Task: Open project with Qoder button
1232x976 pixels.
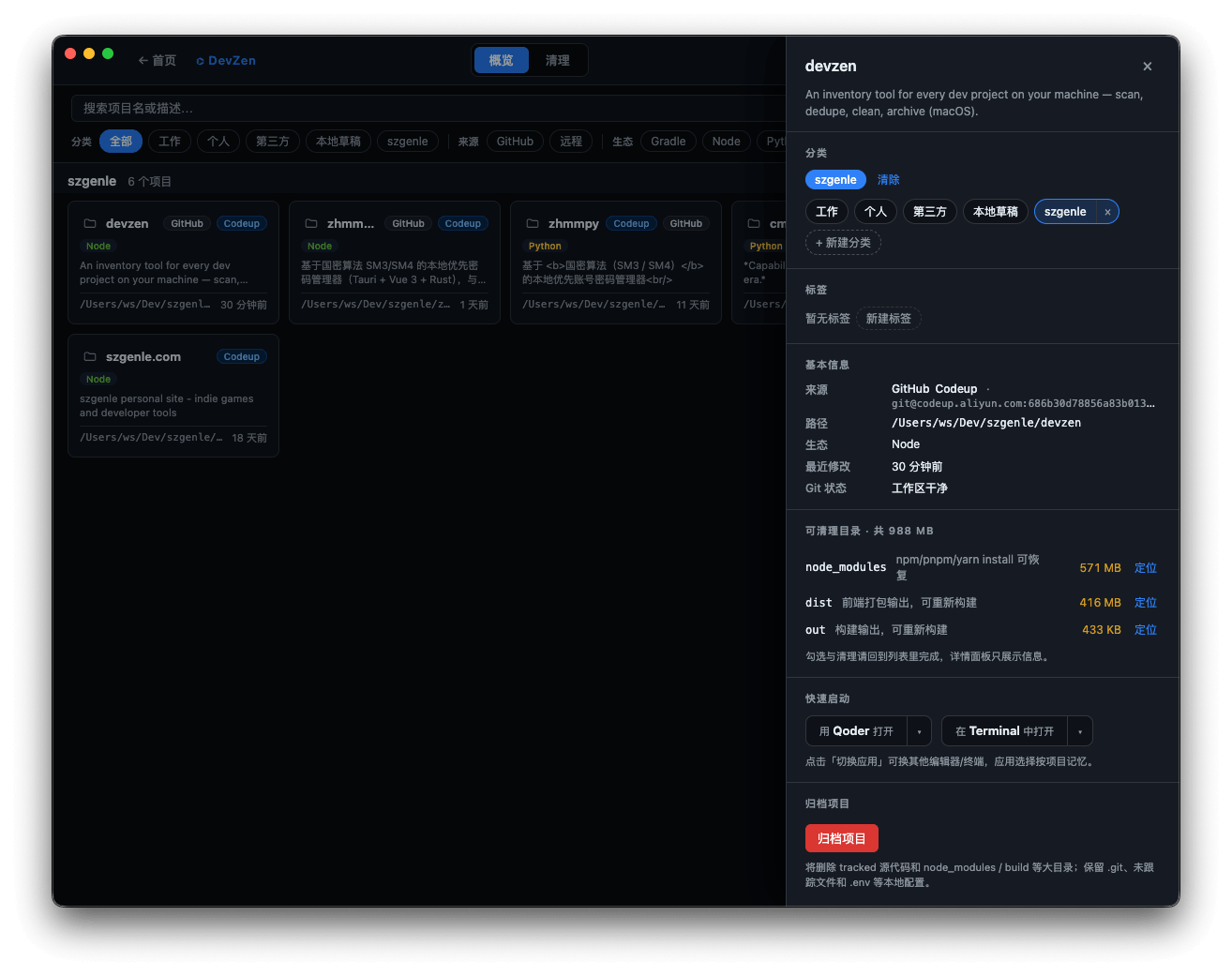Action: coord(856,731)
